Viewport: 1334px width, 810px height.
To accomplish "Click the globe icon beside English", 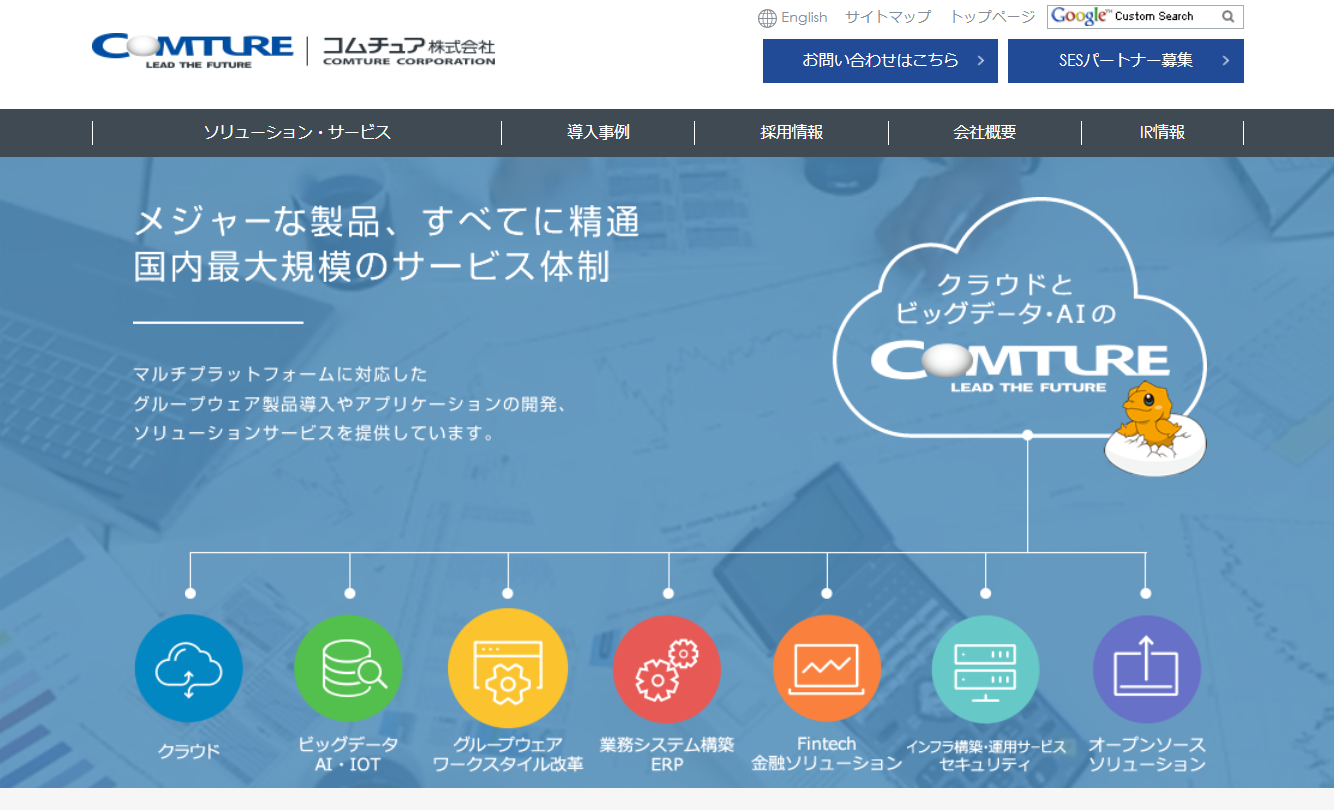I will pos(767,18).
